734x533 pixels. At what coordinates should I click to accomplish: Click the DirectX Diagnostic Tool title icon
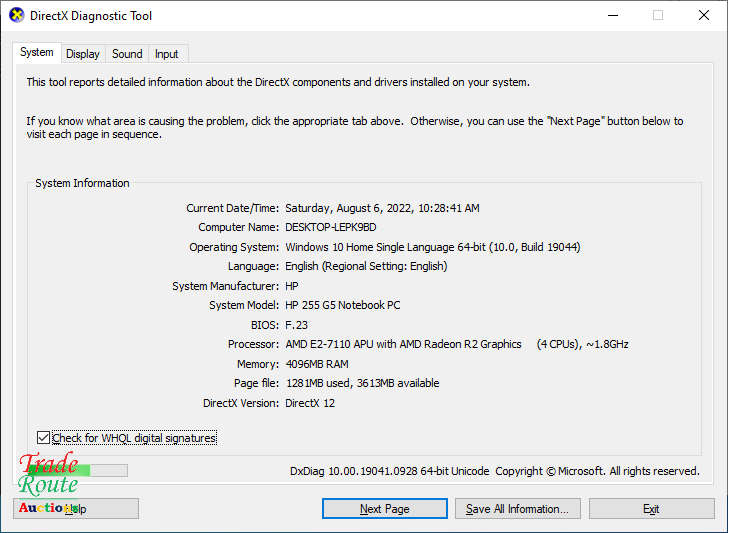tap(16, 15)
